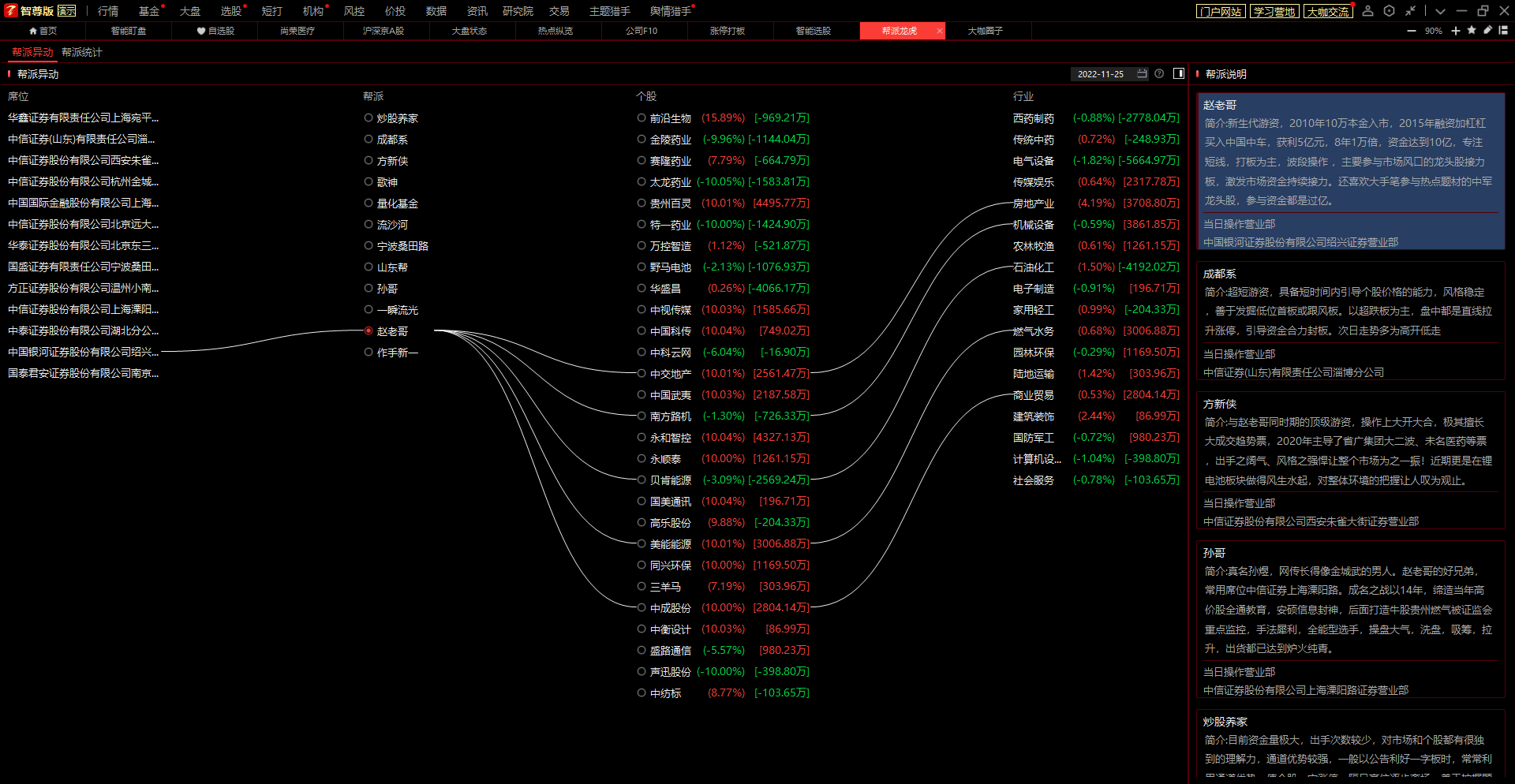1515x784 pixels.
Task: Switch to the 帮派异动 sub-tab
Action: (x=32, y=52)
